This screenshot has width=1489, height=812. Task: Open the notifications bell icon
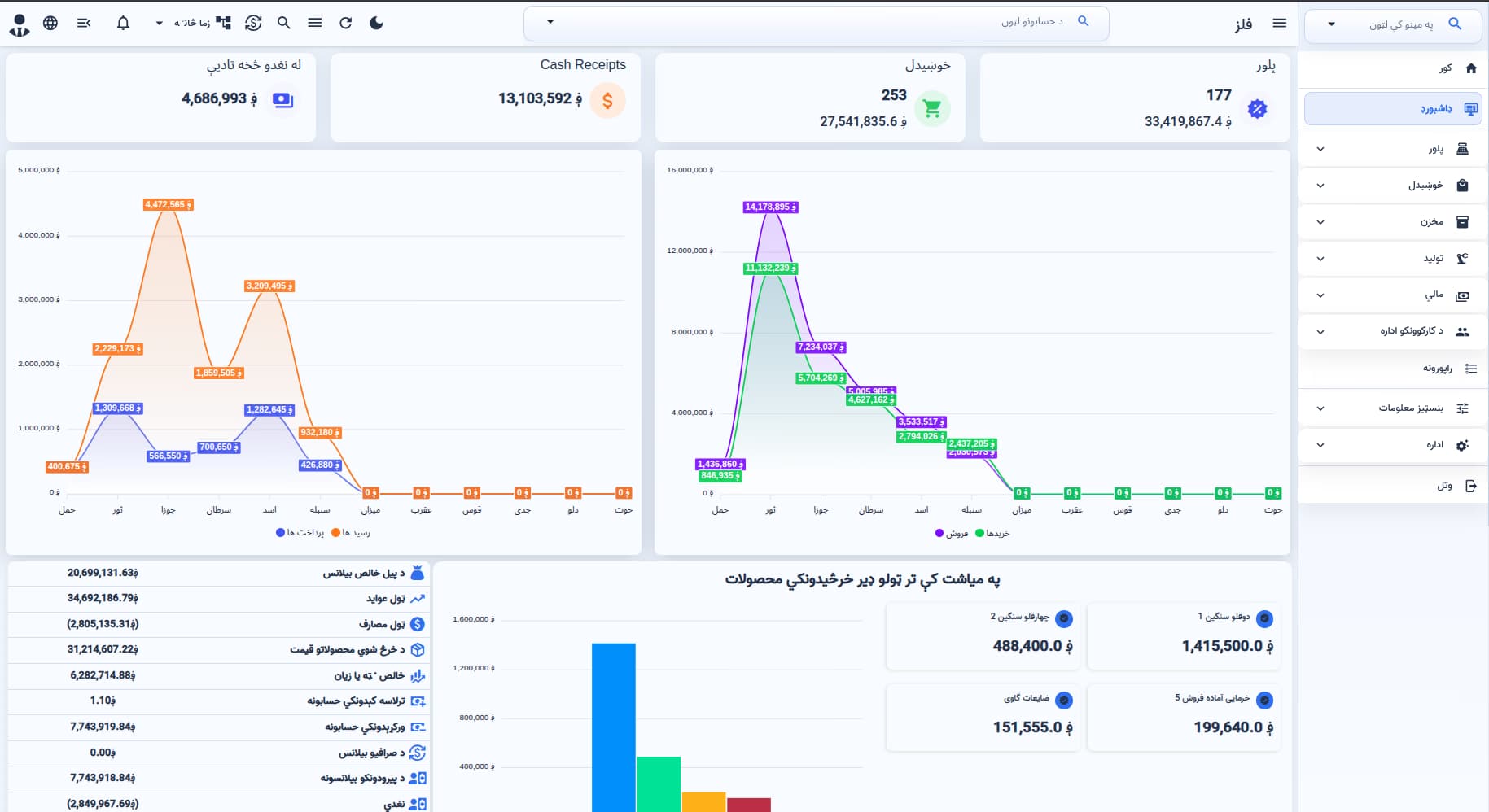point(123,23)
